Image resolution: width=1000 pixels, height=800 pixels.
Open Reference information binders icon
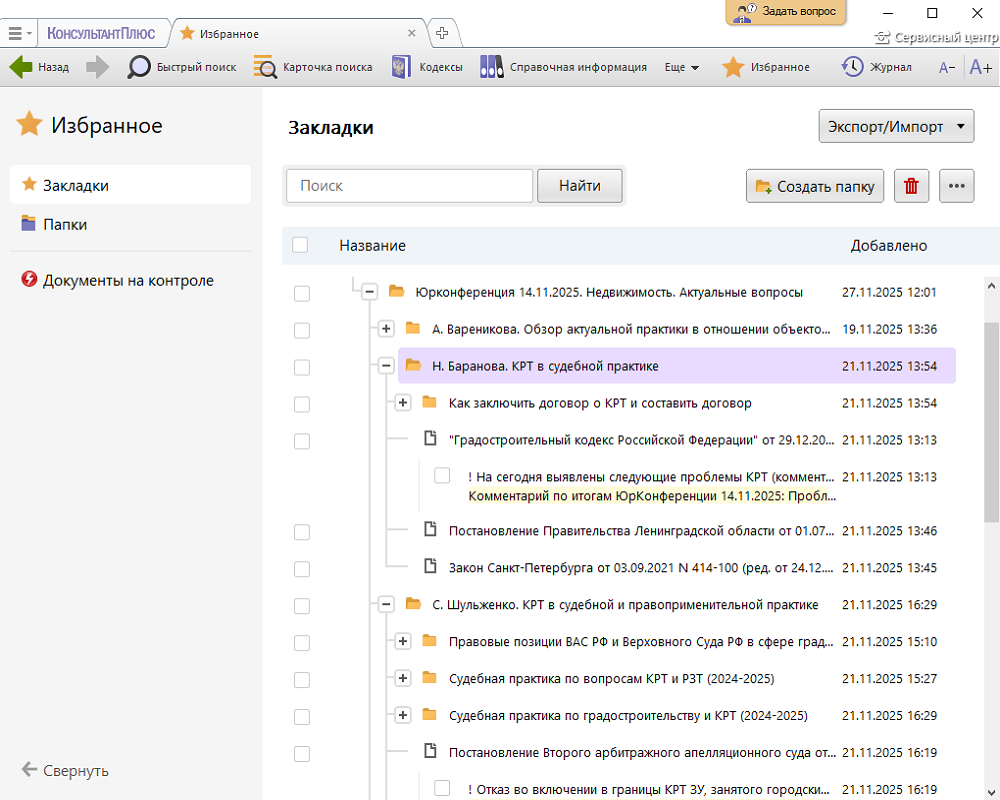(491, 67)
